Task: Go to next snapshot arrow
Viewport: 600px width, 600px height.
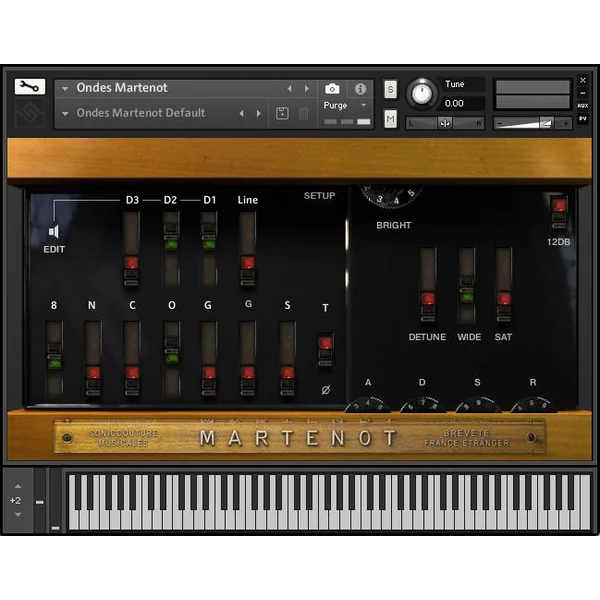Action: 259,114
